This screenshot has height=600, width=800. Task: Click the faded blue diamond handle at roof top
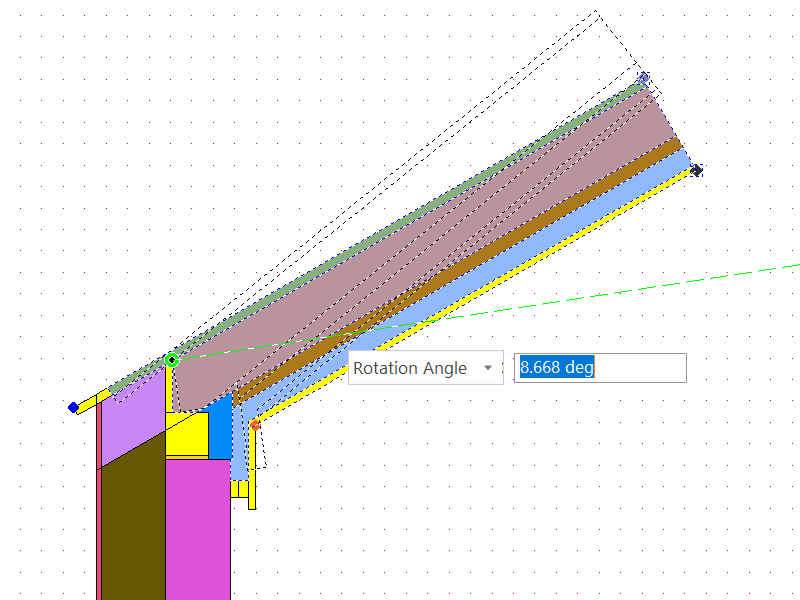pyautogui.click(x=644, y=78)
